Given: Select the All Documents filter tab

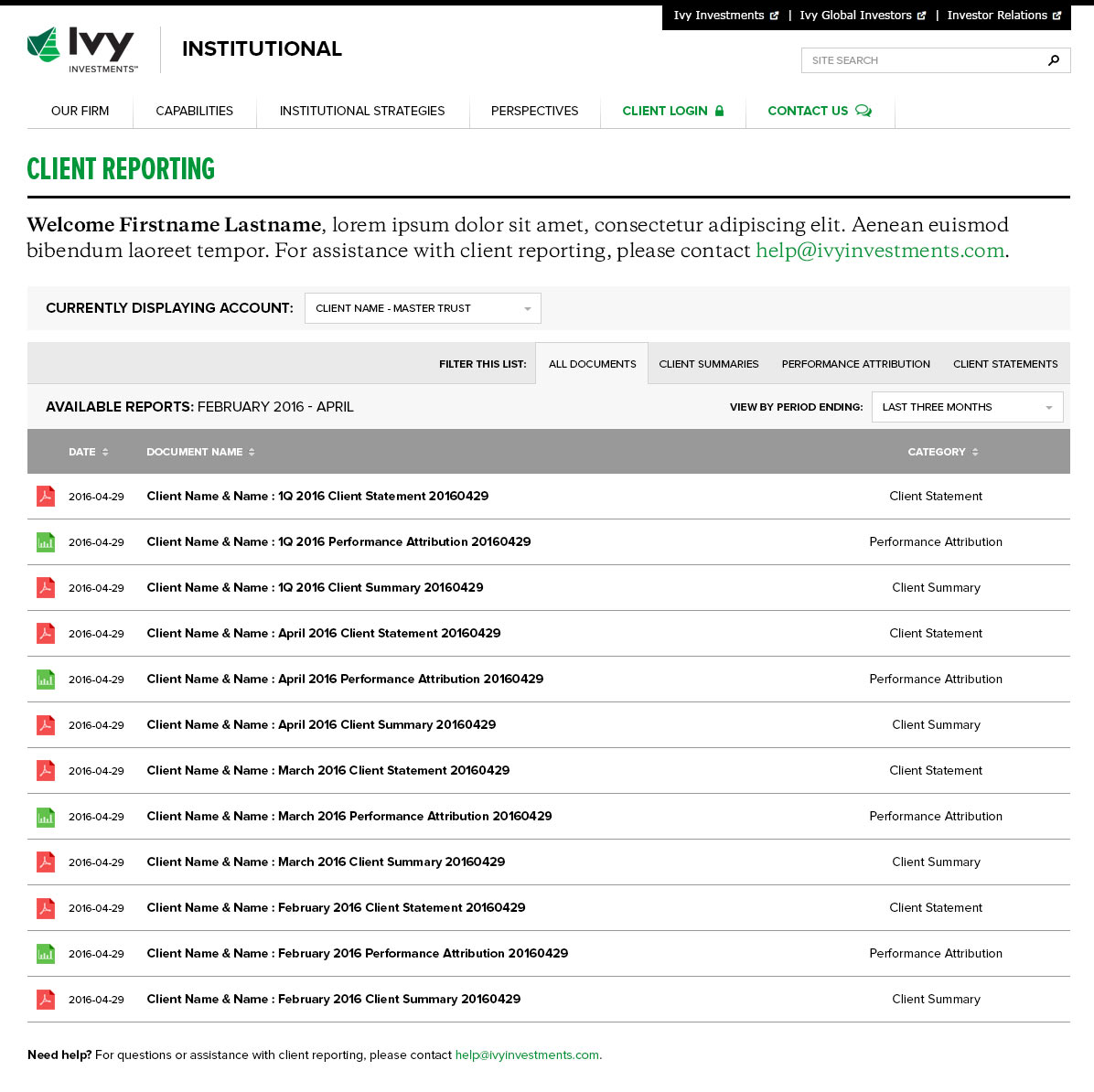Looking at the screenshot, I should click(592, 363).
